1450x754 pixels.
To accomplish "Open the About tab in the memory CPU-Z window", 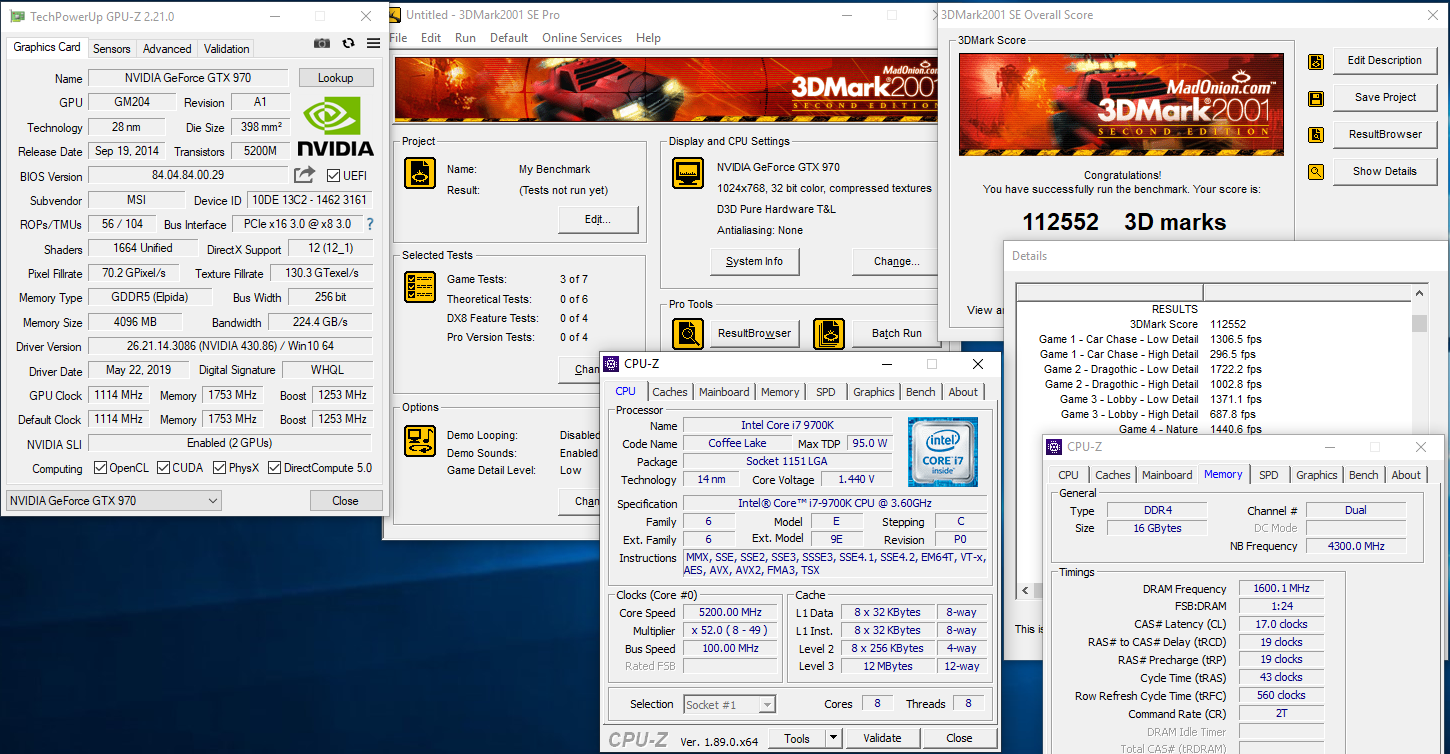I will pyautogui.click(x=1406, y=475).
